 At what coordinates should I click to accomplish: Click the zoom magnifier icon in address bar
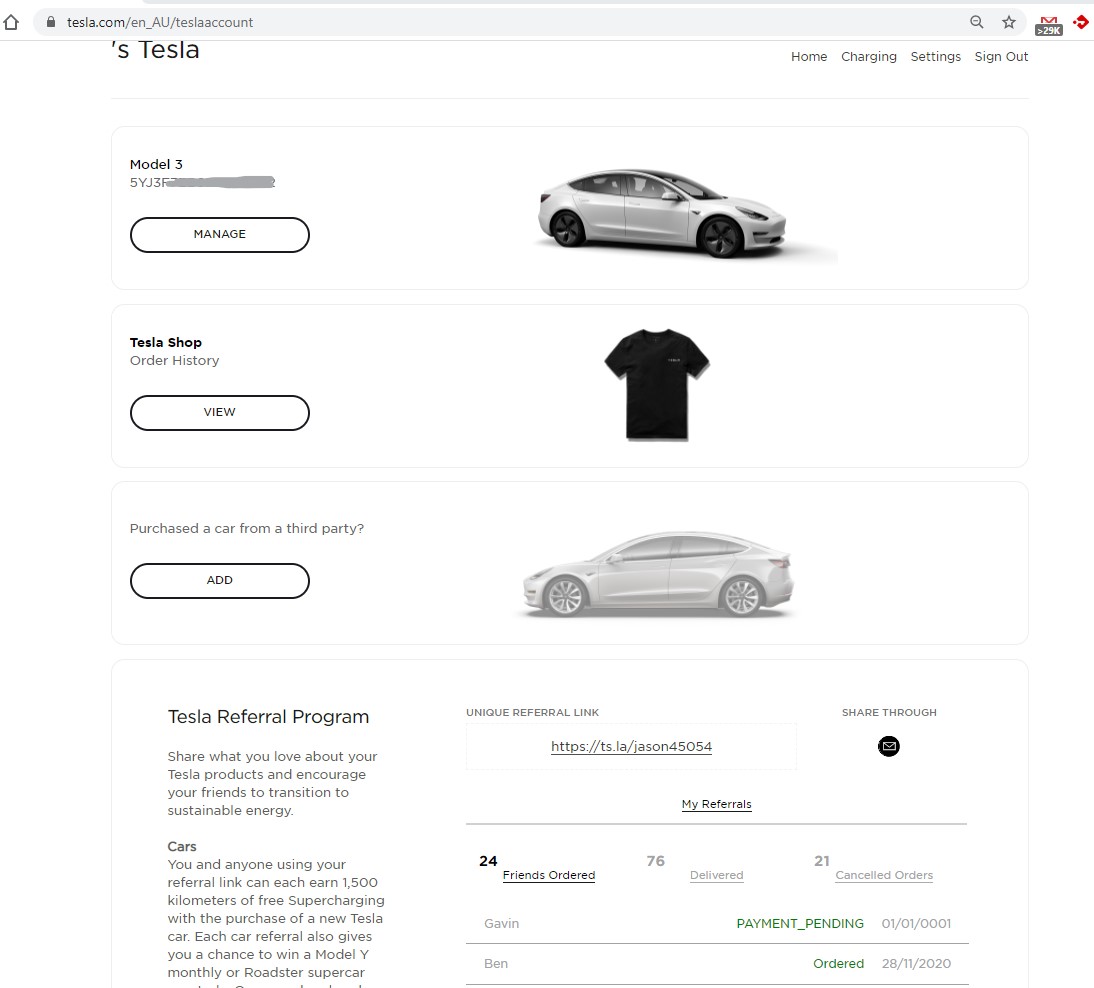[x=977, y=22]
